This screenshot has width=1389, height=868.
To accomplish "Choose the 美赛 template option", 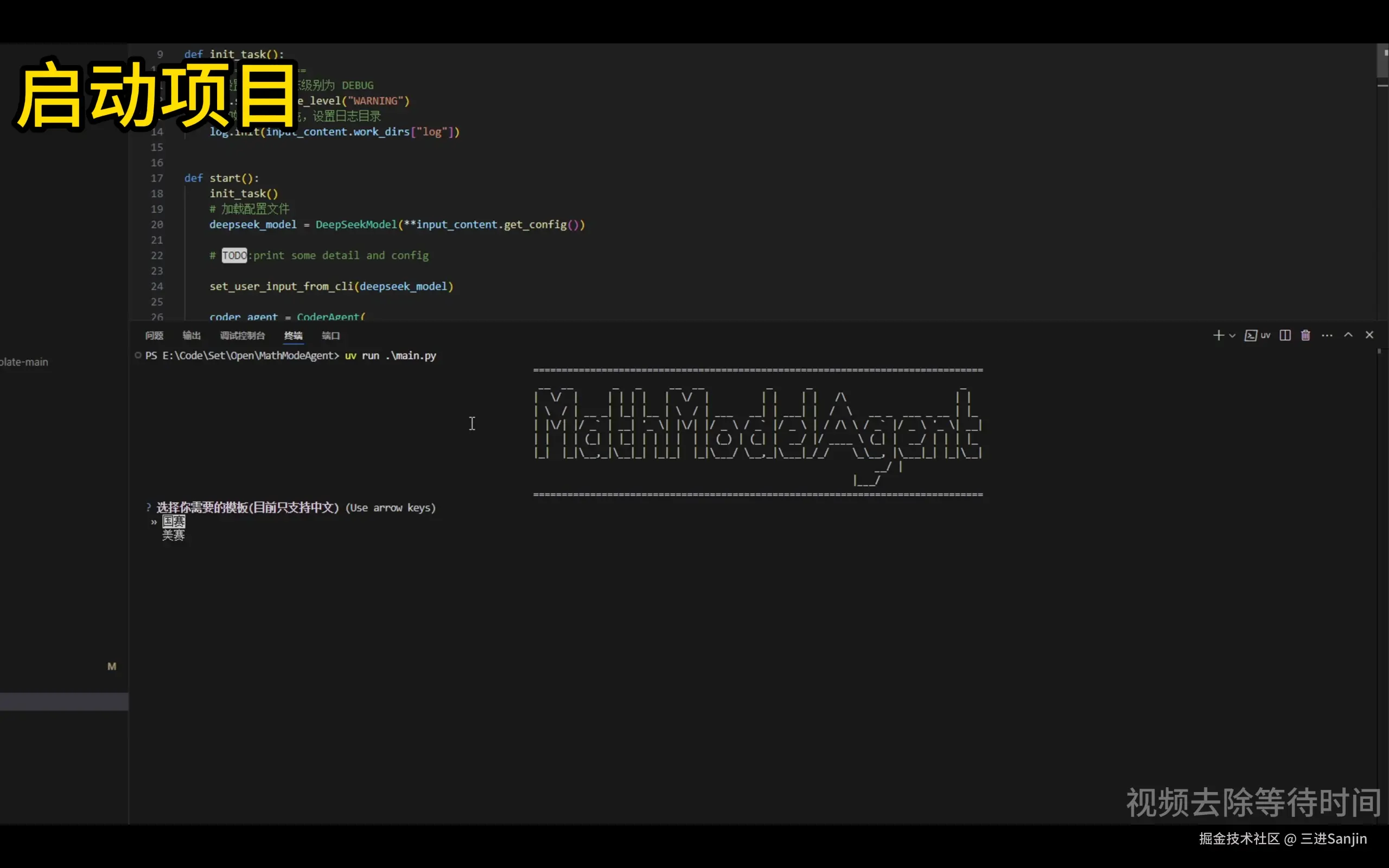I will [x=173, y=535].
